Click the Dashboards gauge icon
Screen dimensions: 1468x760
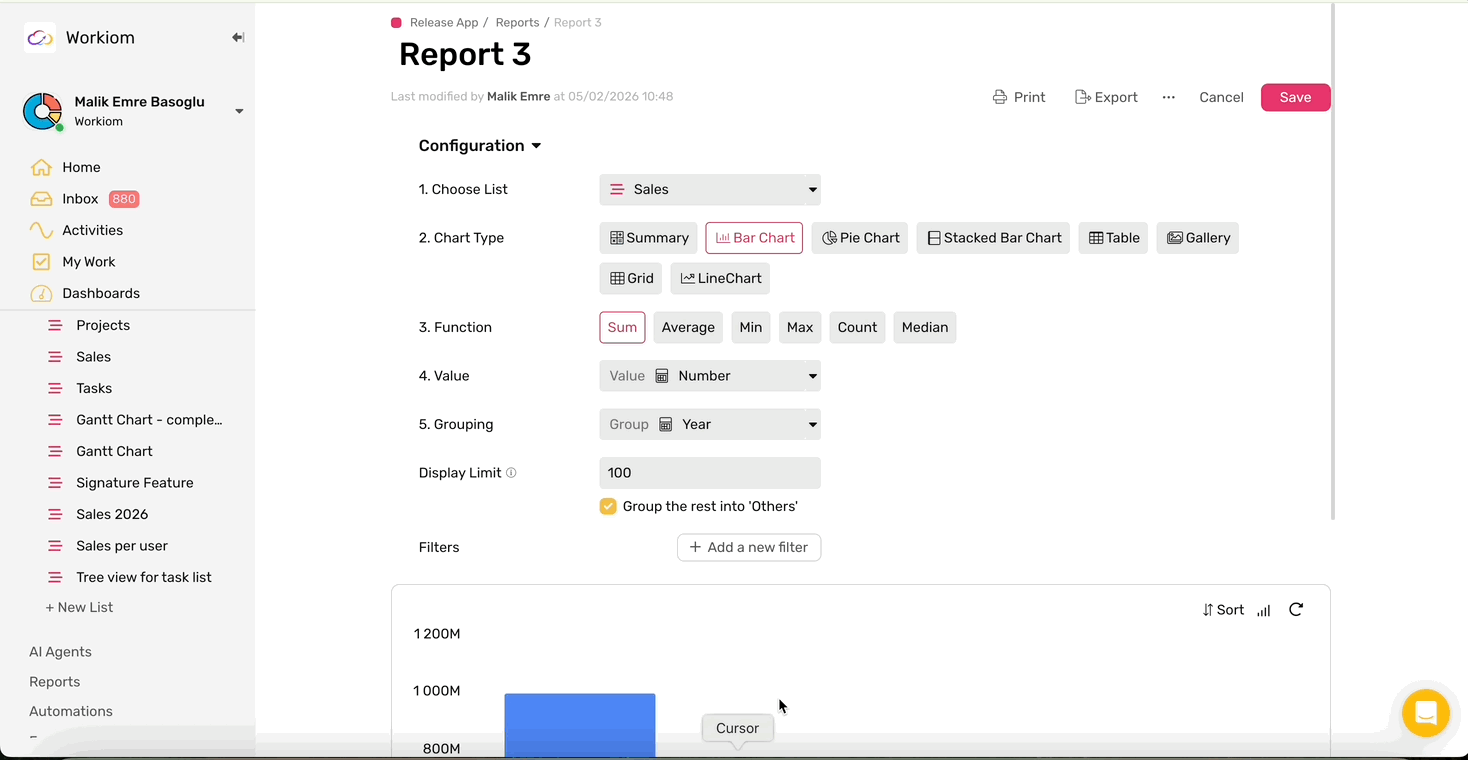[41, 293]
